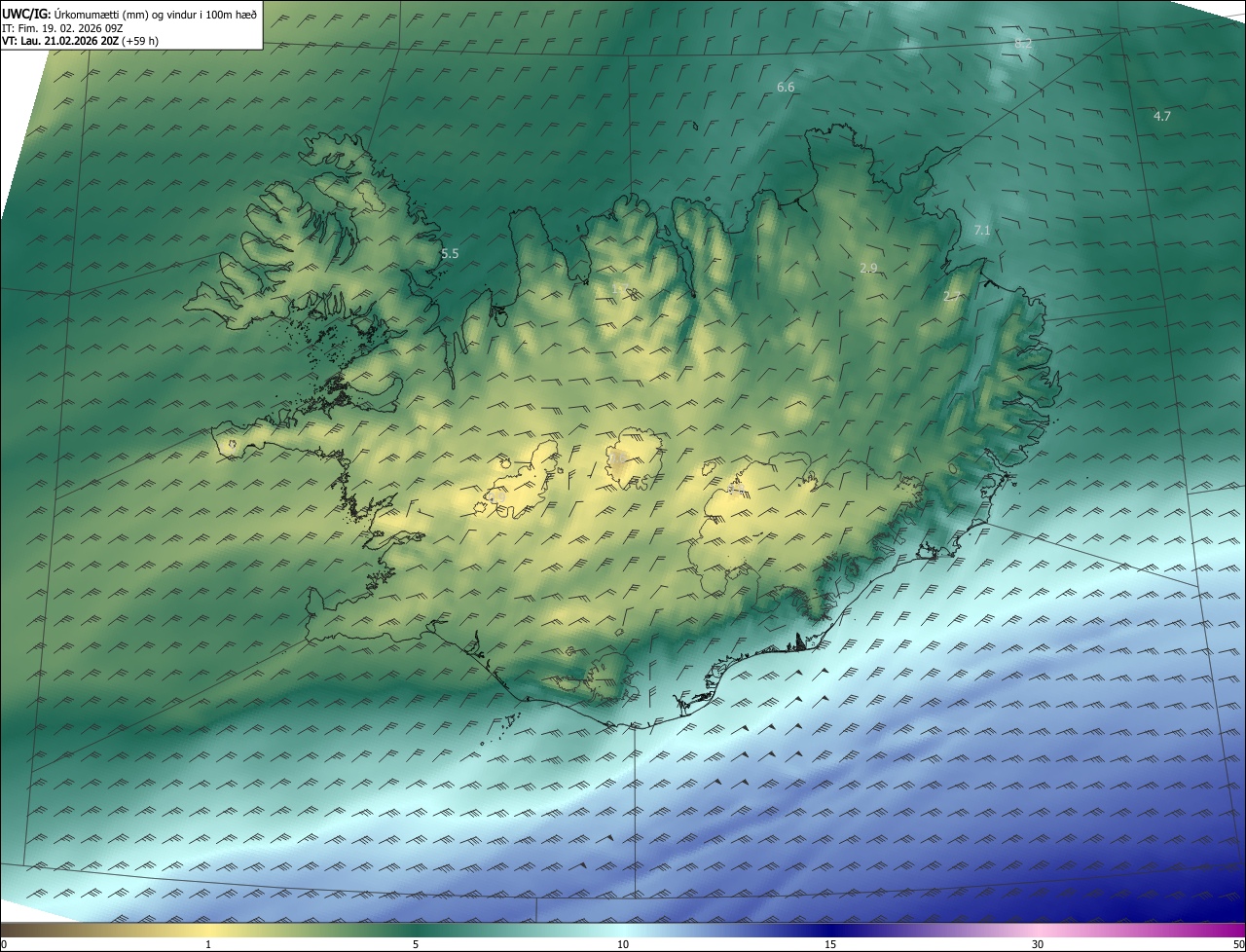Click the "10" tick label on the color scale
The height and width of the screenshot is (952, 1246).
(x=623, y=944)
